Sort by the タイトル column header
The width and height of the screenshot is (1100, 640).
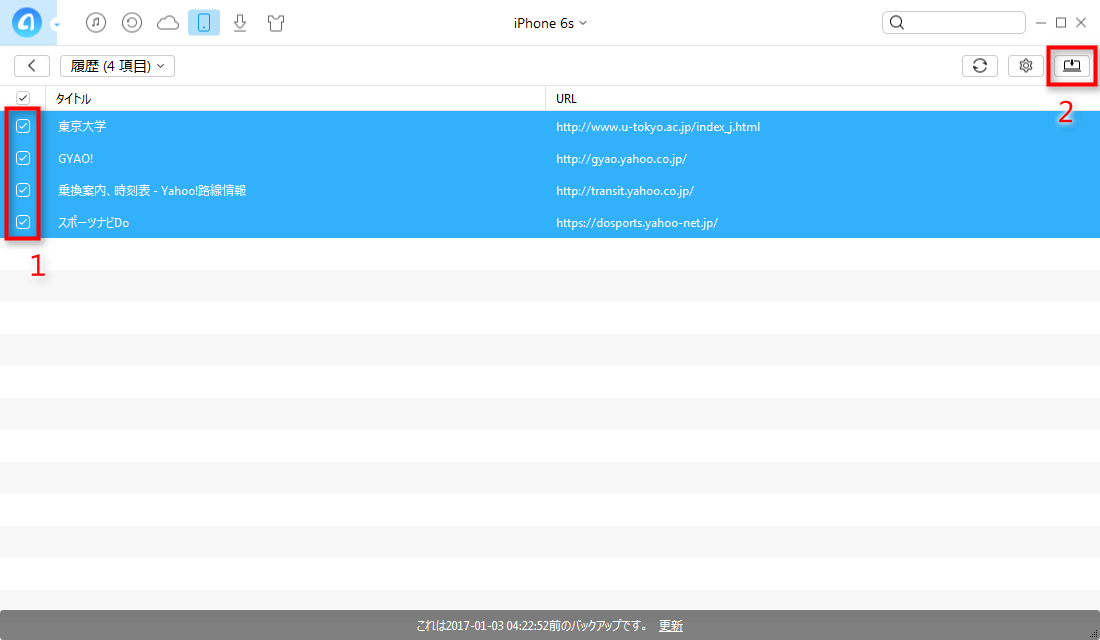click(295, 99)
